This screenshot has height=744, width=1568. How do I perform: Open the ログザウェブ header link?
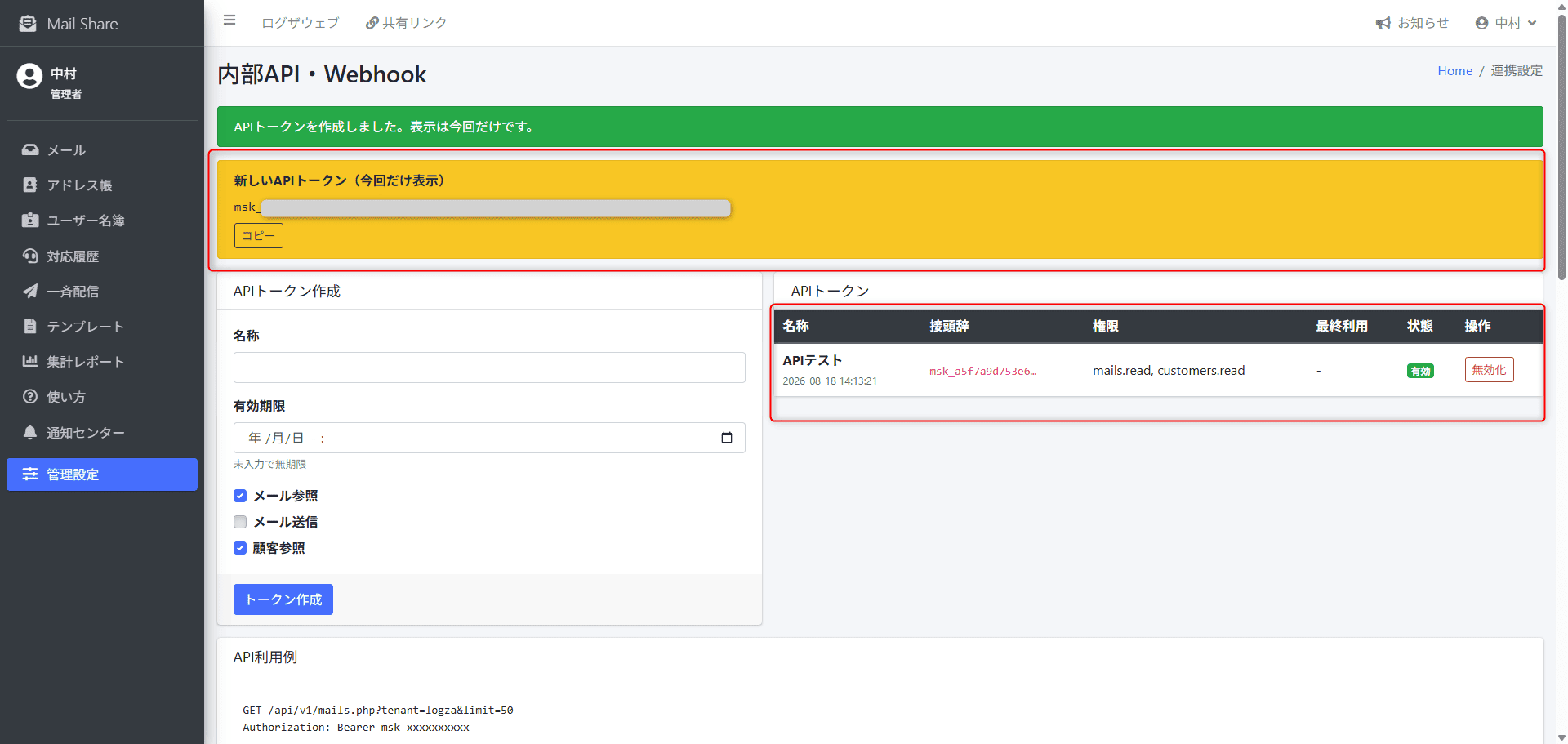coord(300,23)
